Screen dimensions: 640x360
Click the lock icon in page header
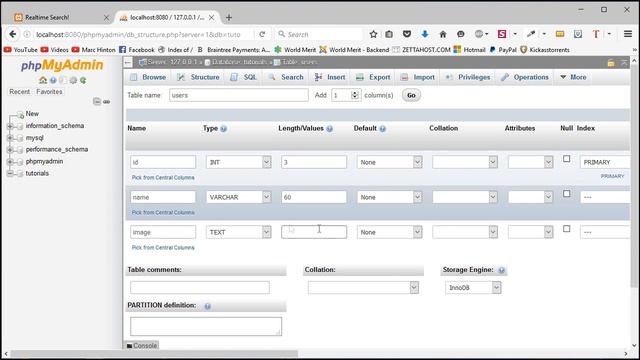point(611,62)
